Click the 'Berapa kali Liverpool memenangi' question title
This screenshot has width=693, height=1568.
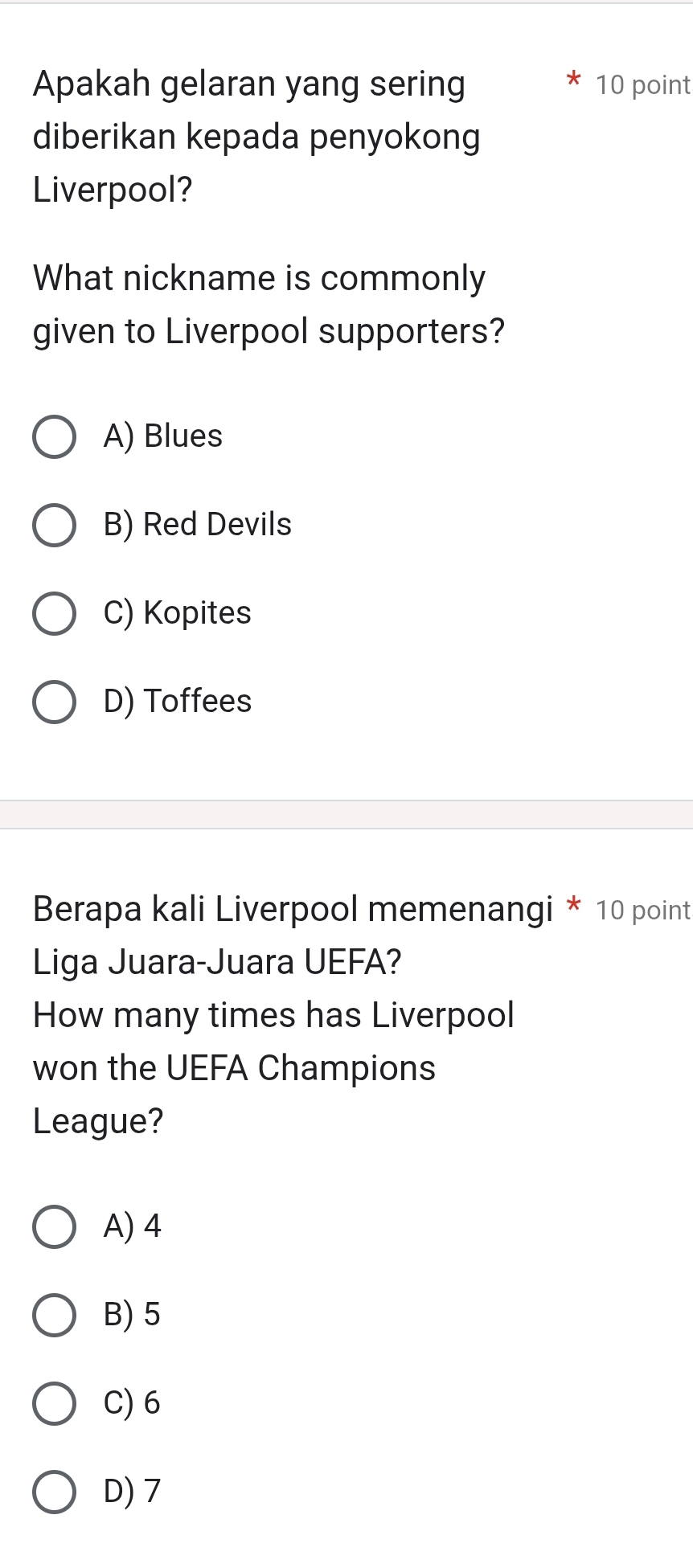[293, 910]
